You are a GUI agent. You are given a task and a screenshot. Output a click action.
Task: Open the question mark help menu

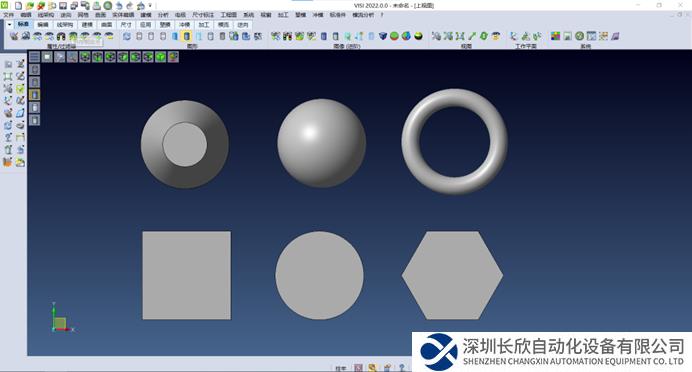tap(382, 15)
